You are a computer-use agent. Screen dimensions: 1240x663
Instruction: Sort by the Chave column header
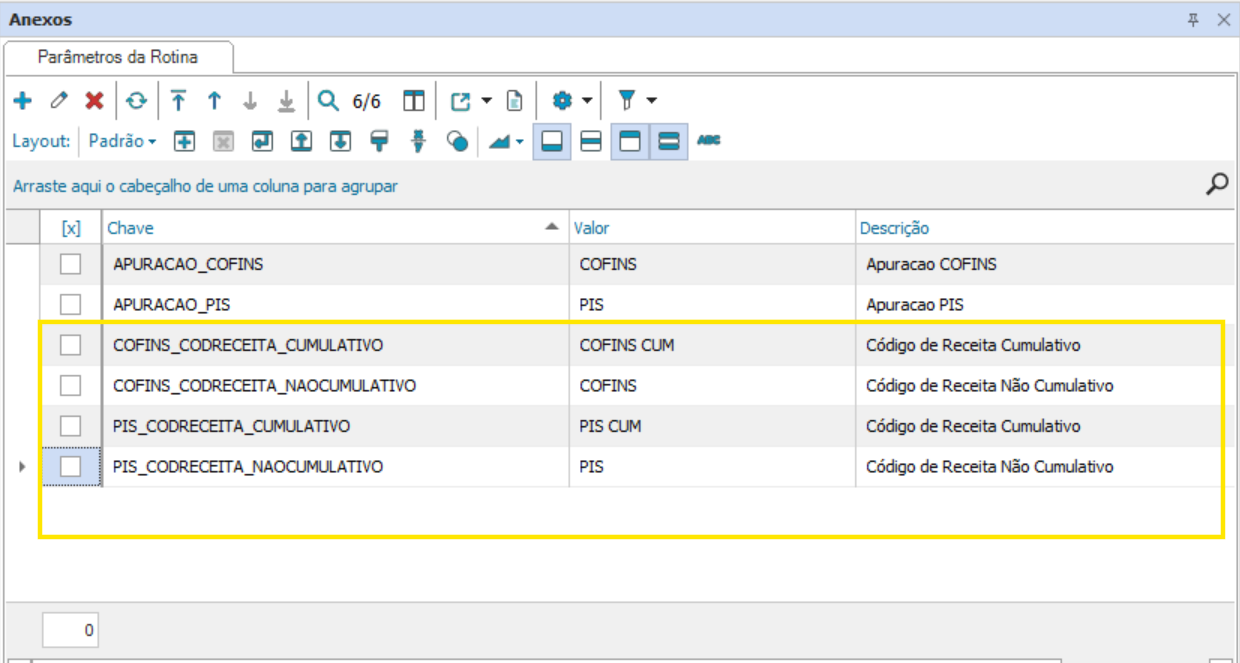pyautogui.click(x=336, y=228)
